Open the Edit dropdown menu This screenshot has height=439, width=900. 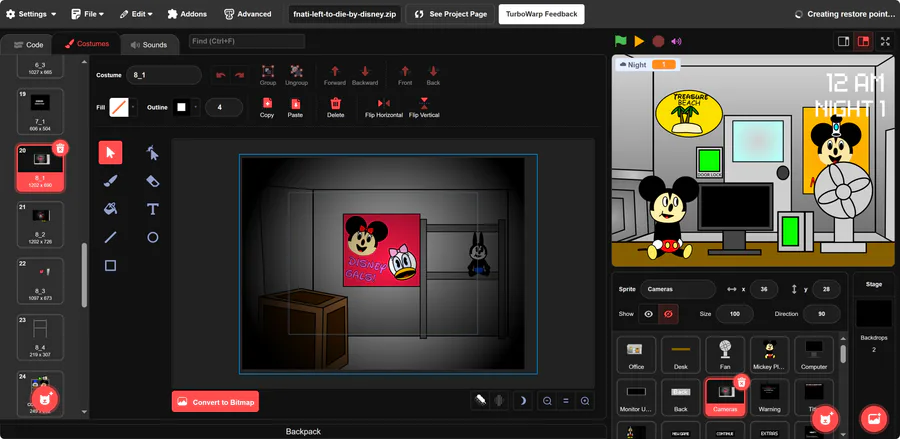136,14
